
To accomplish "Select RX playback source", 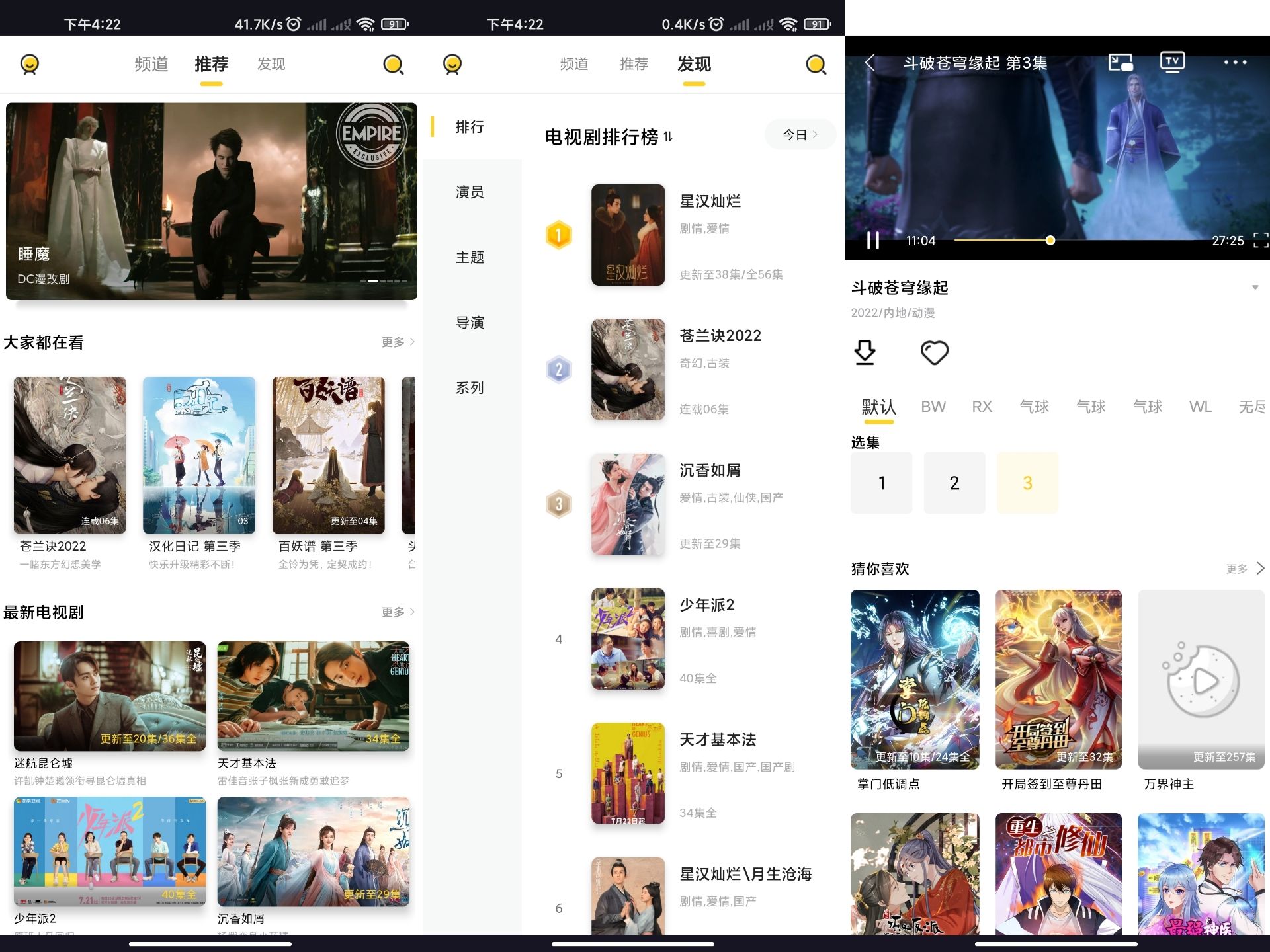I will click(982, 407).
